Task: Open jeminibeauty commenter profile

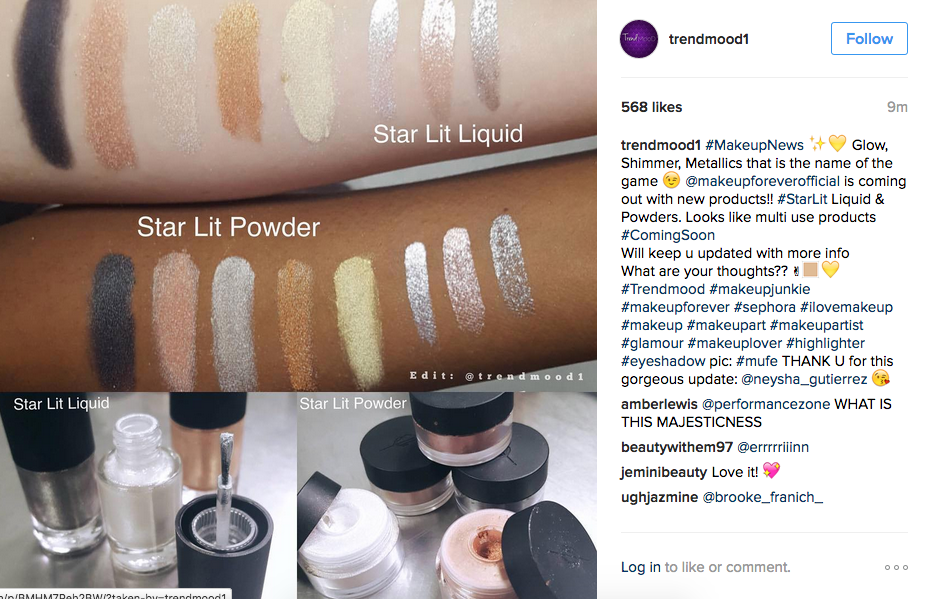Action: 664,472
